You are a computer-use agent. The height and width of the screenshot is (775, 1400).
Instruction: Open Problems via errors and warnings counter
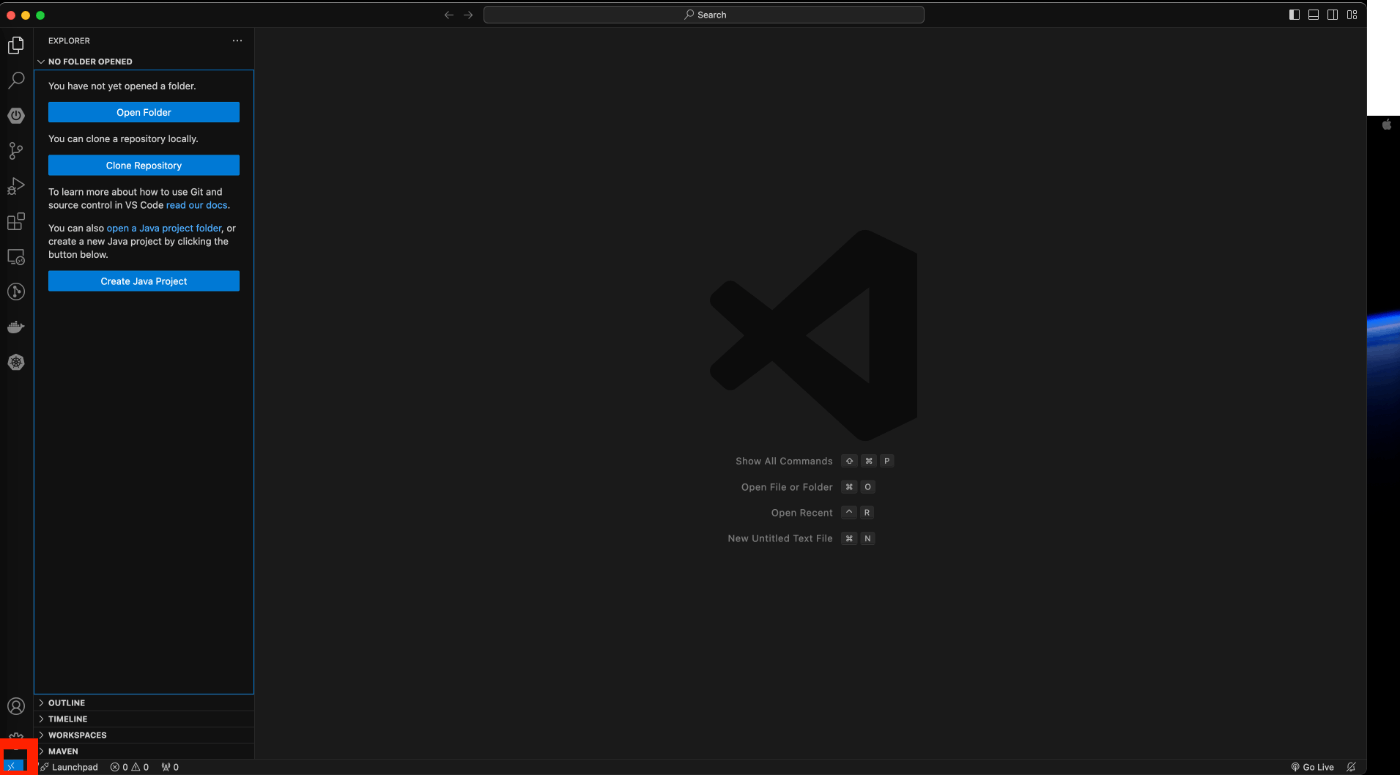coord(129,767)
